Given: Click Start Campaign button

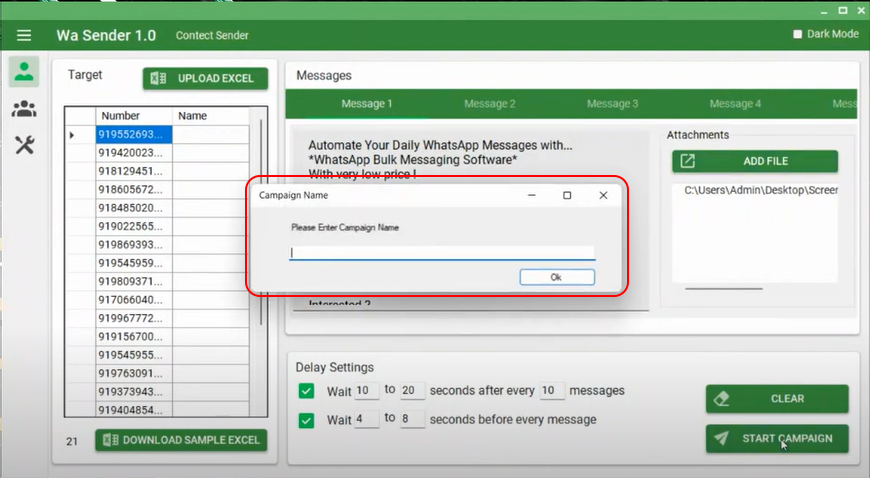Looking at the screenshot, I should (x=777, y=438).
